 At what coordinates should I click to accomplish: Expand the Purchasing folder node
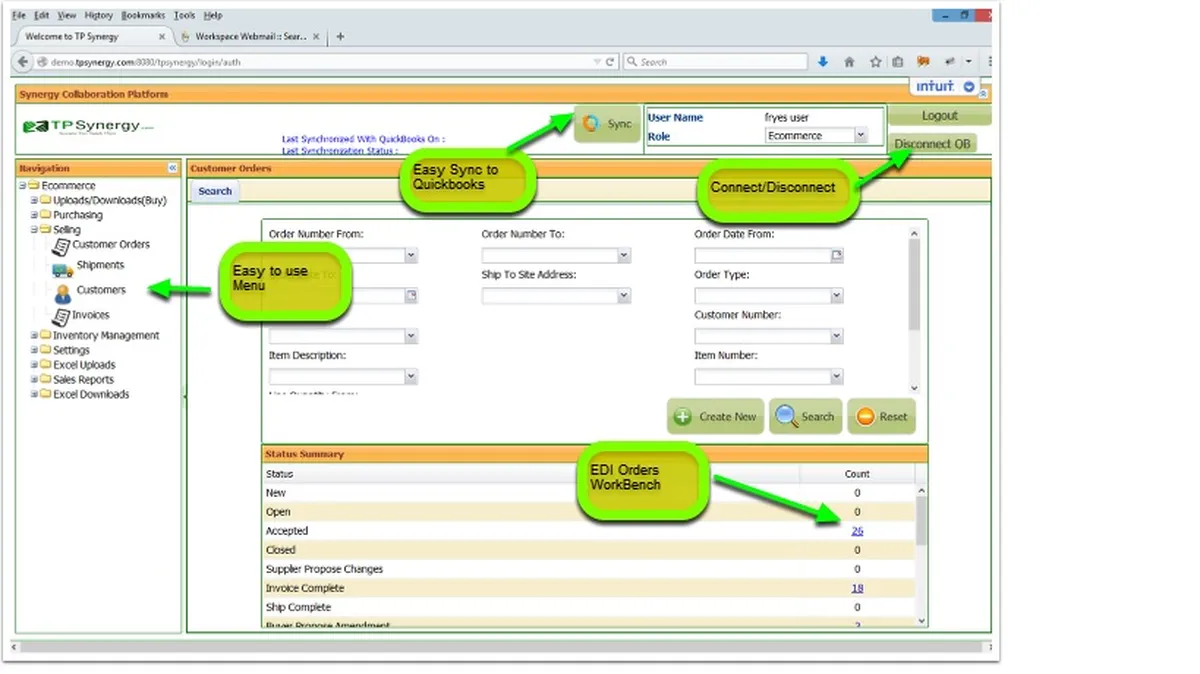33,215
